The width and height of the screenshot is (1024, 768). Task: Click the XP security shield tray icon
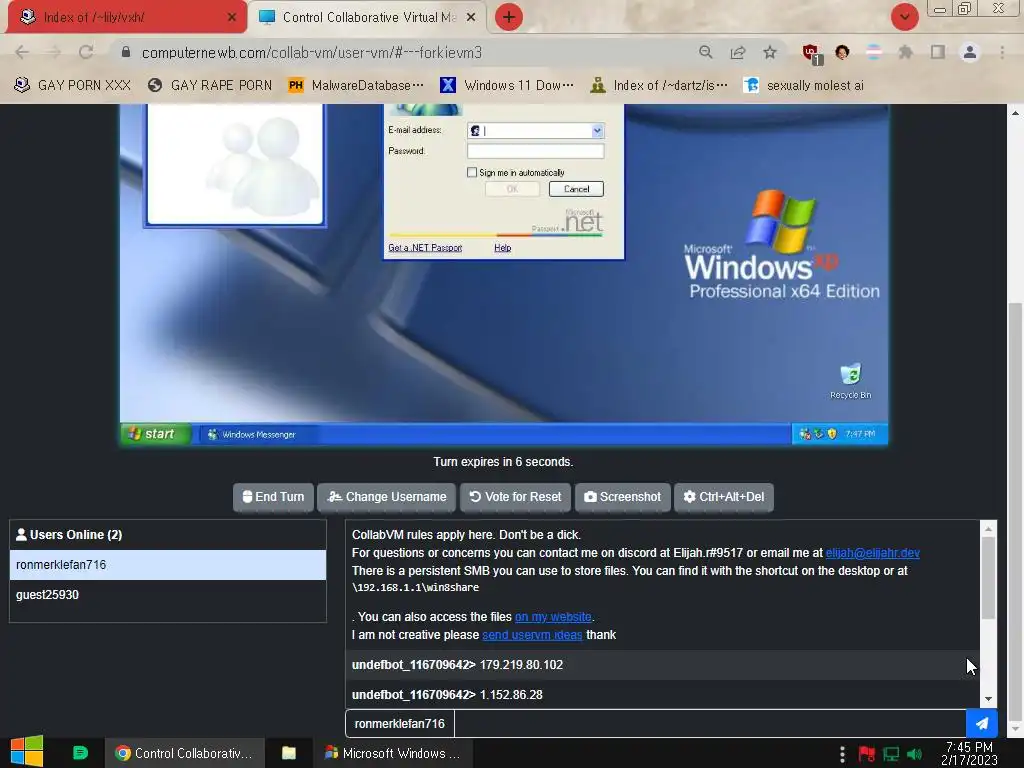pos(832,434)
